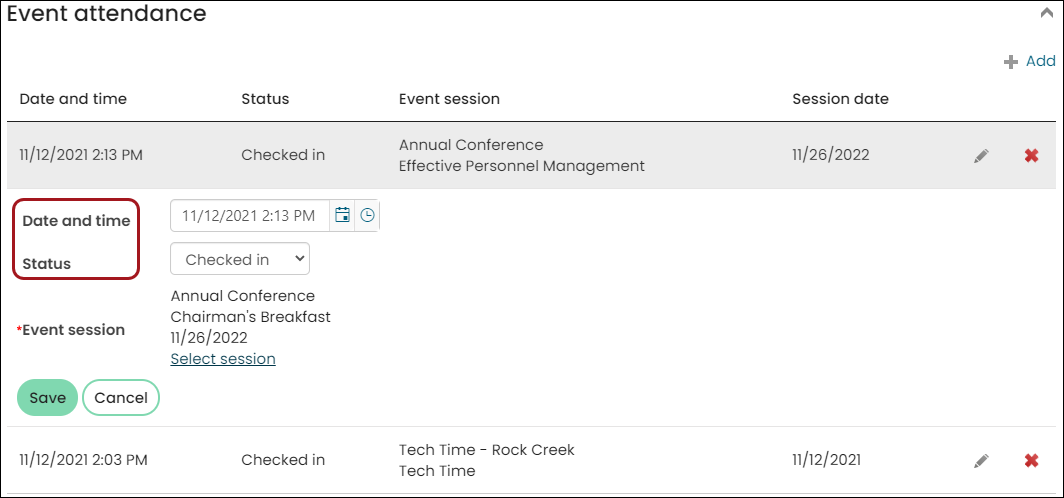Screen dimensions: 1064x498
Task: Click the plus icon next to Add
Action: (1011, 62)
